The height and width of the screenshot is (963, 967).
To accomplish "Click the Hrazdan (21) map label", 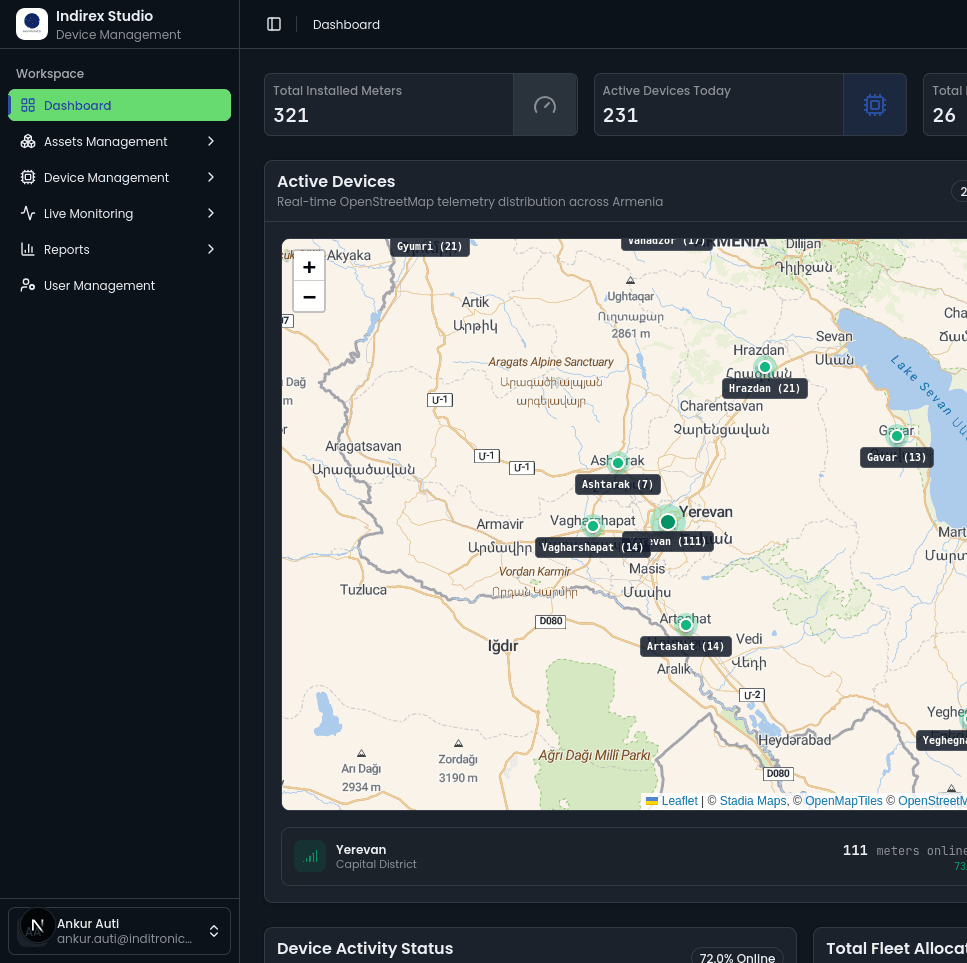I will point(765,388).
